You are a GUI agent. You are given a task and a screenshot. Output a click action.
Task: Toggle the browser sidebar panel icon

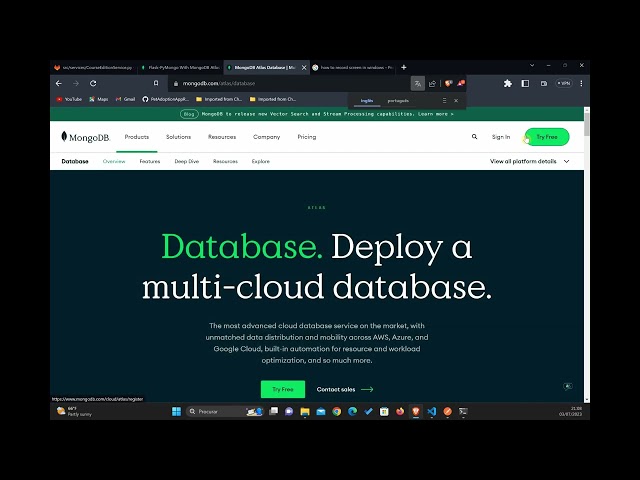(525, 83)
